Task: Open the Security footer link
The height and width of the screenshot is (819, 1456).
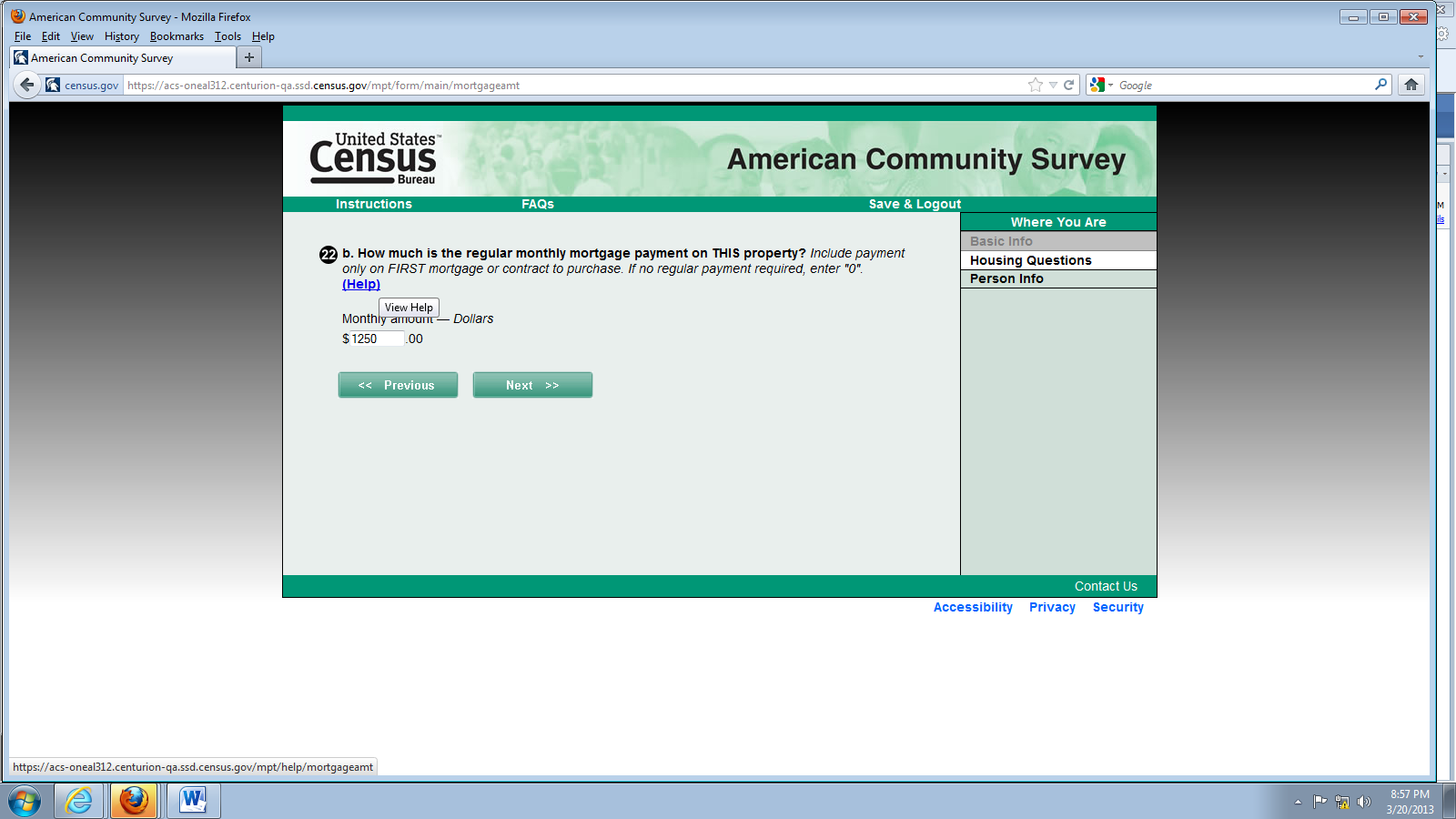Action: click(x=1118, y=607)
